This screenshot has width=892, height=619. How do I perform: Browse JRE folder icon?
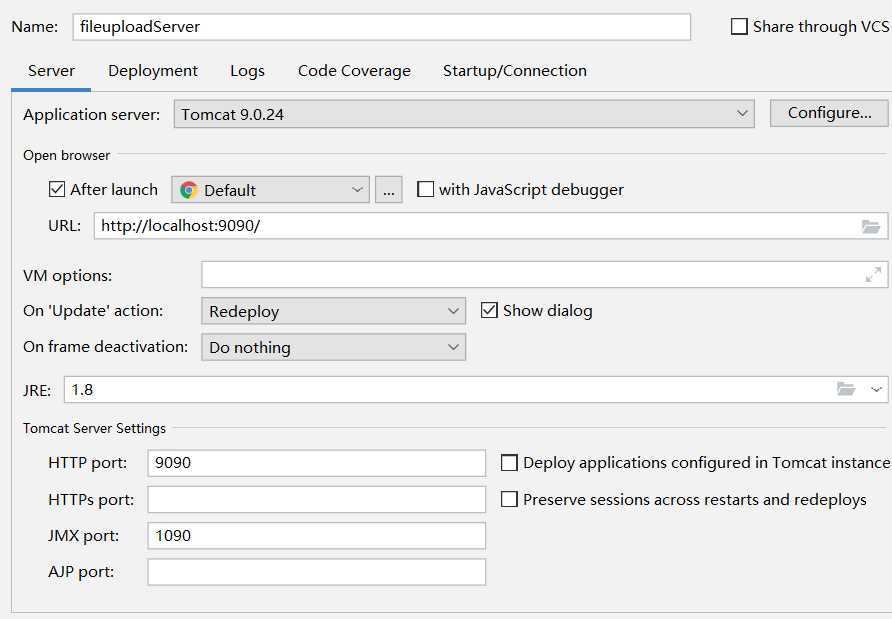846,389
